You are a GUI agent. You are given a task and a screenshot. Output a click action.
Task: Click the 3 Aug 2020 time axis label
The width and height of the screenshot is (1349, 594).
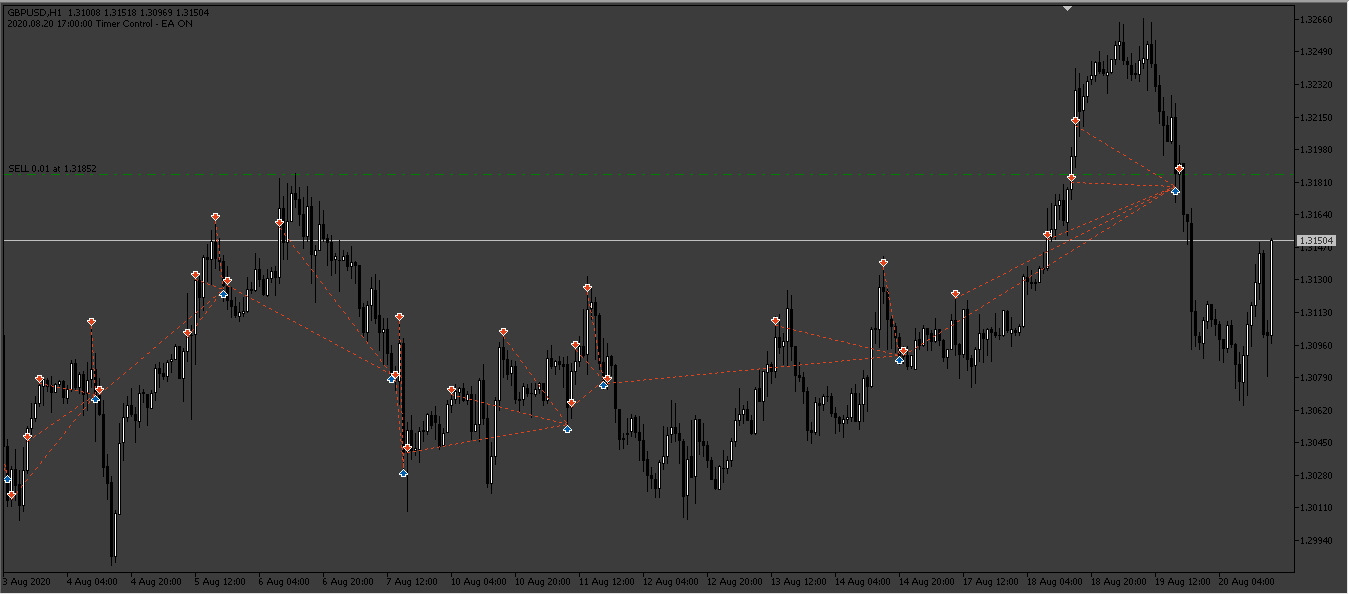27,581
